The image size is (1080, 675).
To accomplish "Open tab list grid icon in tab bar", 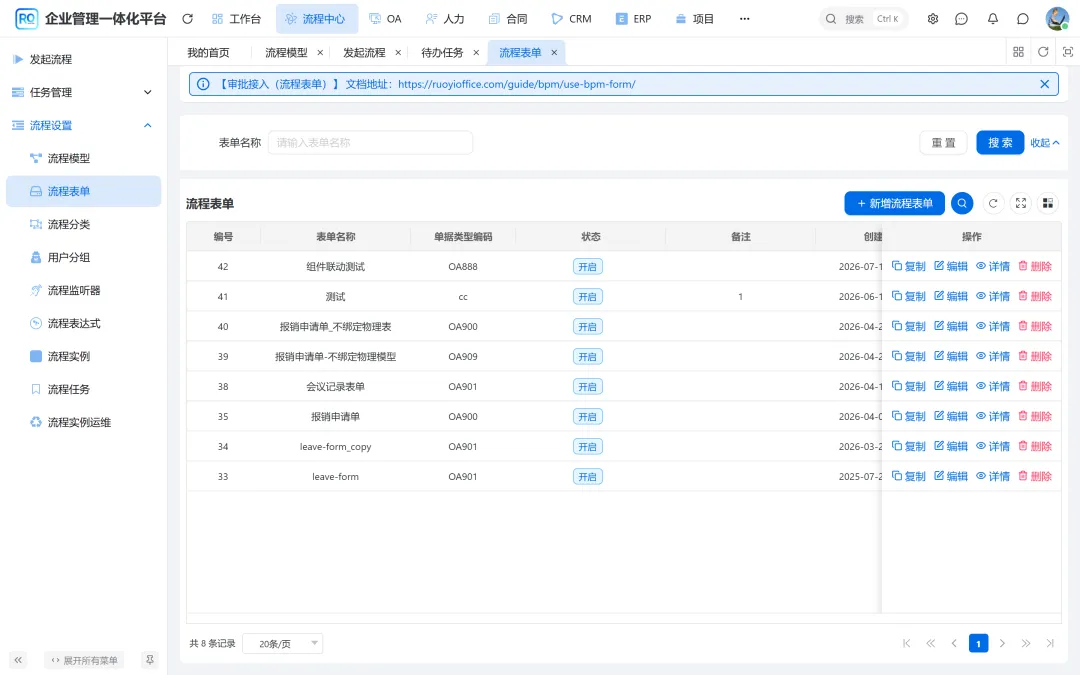I will [1018, 52].
